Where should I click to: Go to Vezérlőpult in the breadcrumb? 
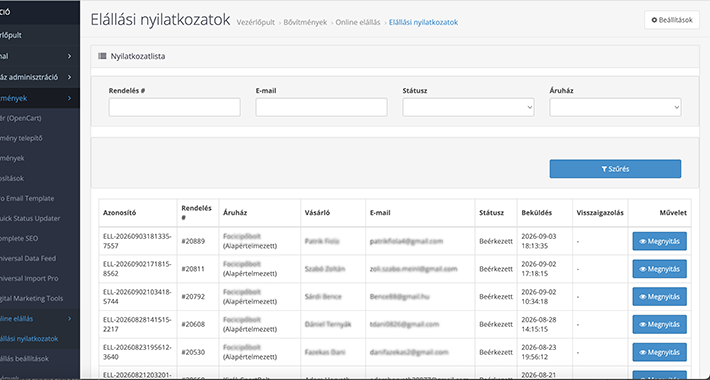tap(255, 22)
